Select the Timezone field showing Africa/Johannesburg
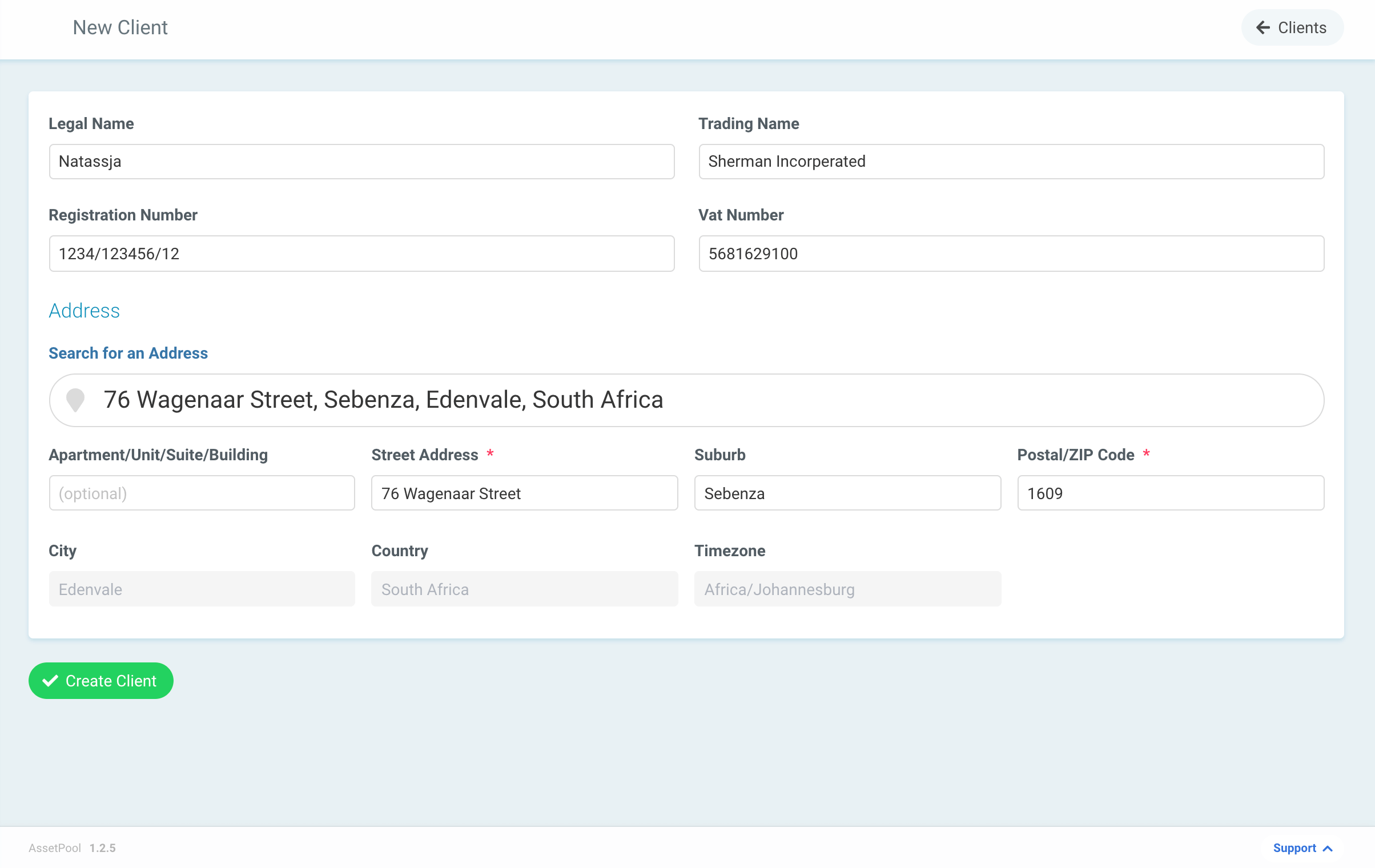The image size is (1375, 868). (847, 589)
